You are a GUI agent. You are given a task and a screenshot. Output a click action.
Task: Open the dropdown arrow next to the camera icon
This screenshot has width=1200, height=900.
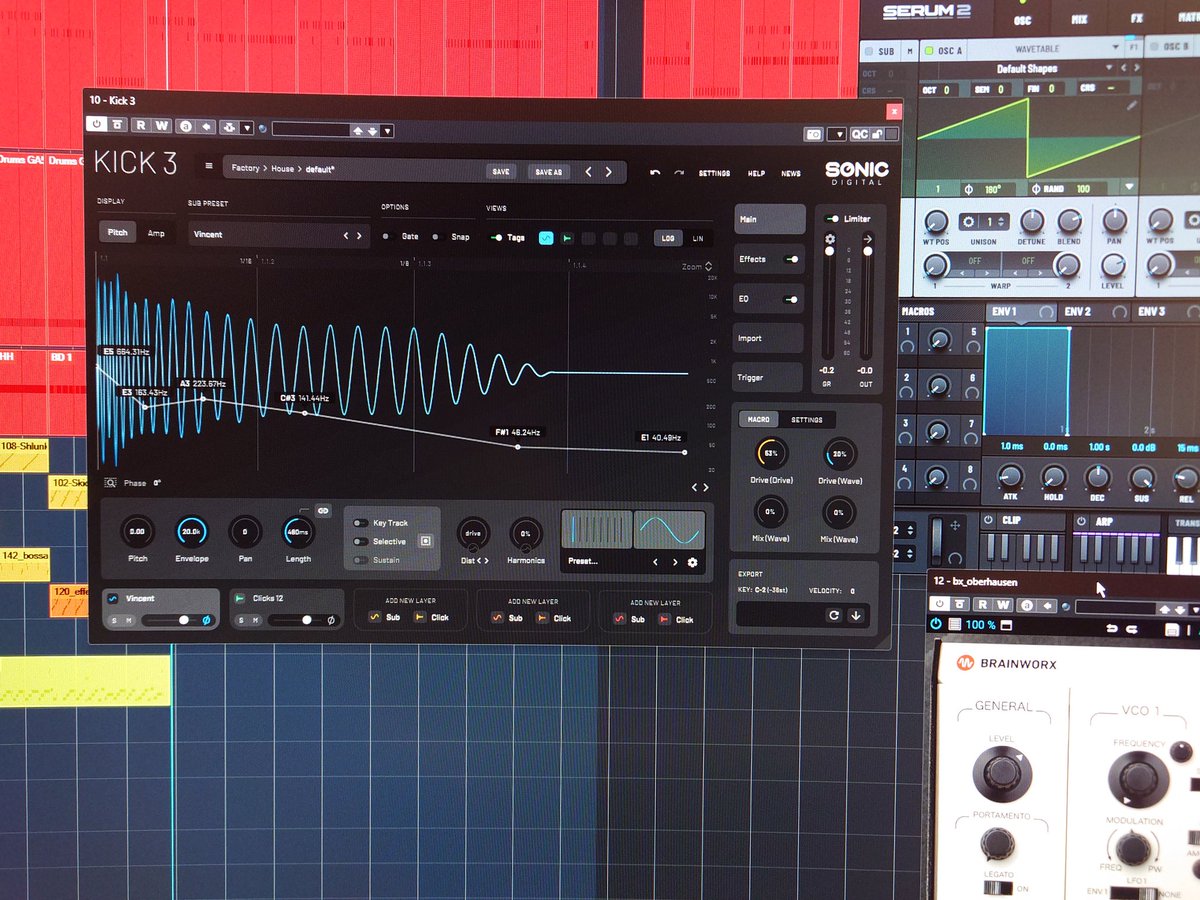click(x=837, y=133)
